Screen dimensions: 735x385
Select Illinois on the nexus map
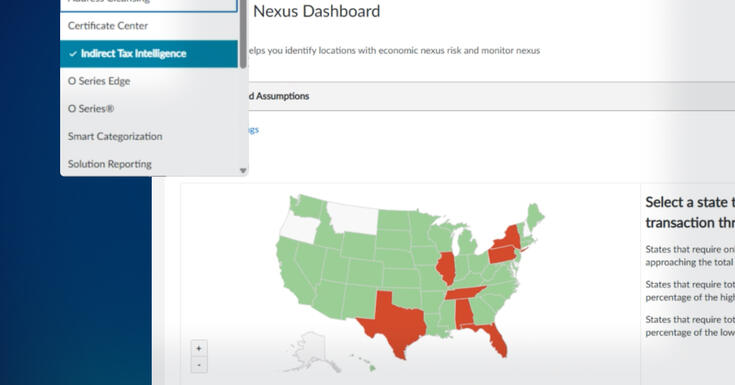(445, 268)
